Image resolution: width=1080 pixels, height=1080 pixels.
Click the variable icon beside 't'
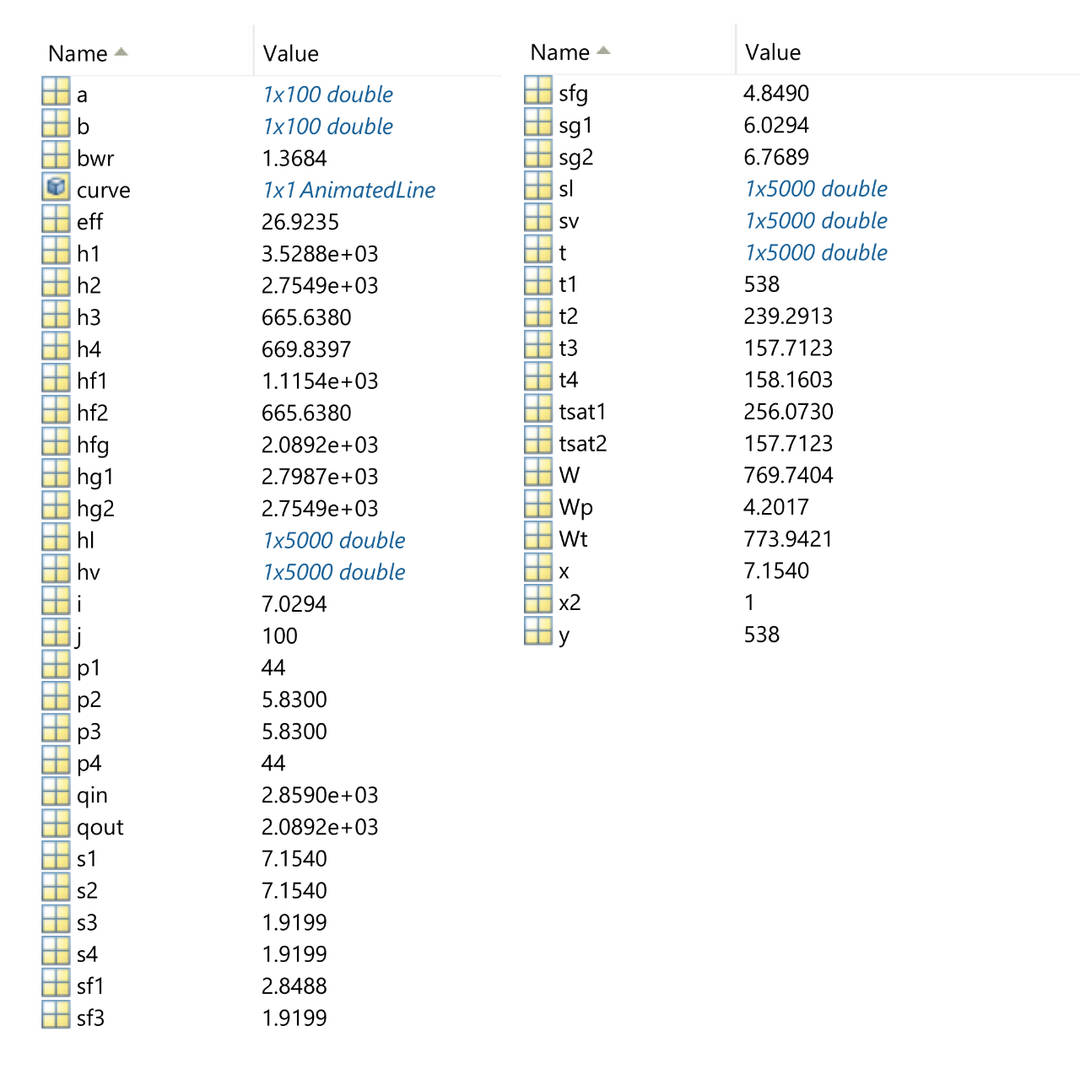click(535, 252)
